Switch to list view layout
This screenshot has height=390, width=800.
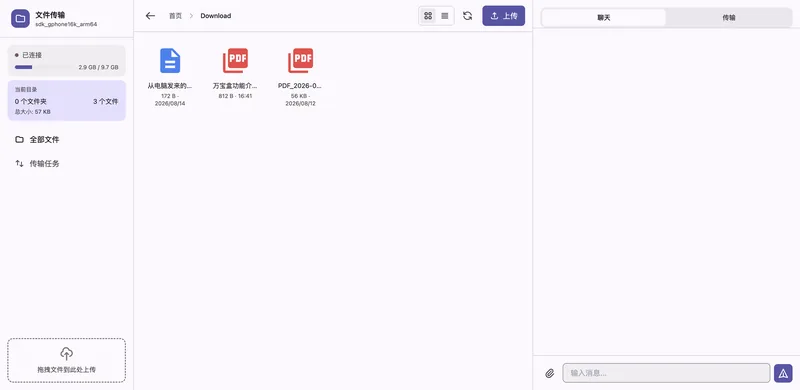[445, 16]
